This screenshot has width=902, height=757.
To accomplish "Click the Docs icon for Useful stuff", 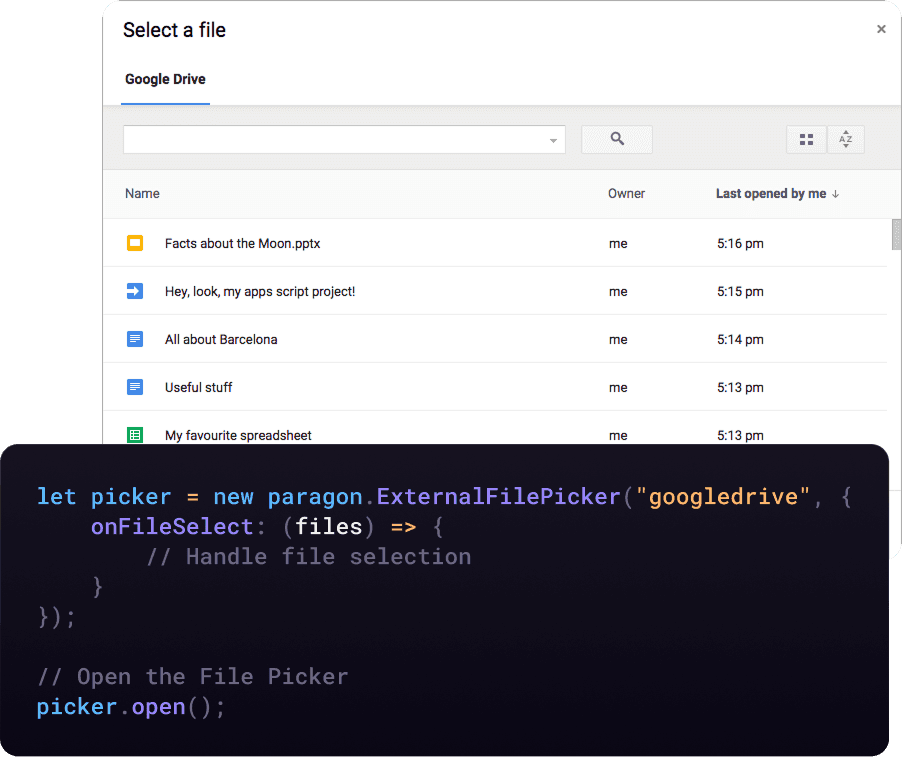I will tap(135, 387).
